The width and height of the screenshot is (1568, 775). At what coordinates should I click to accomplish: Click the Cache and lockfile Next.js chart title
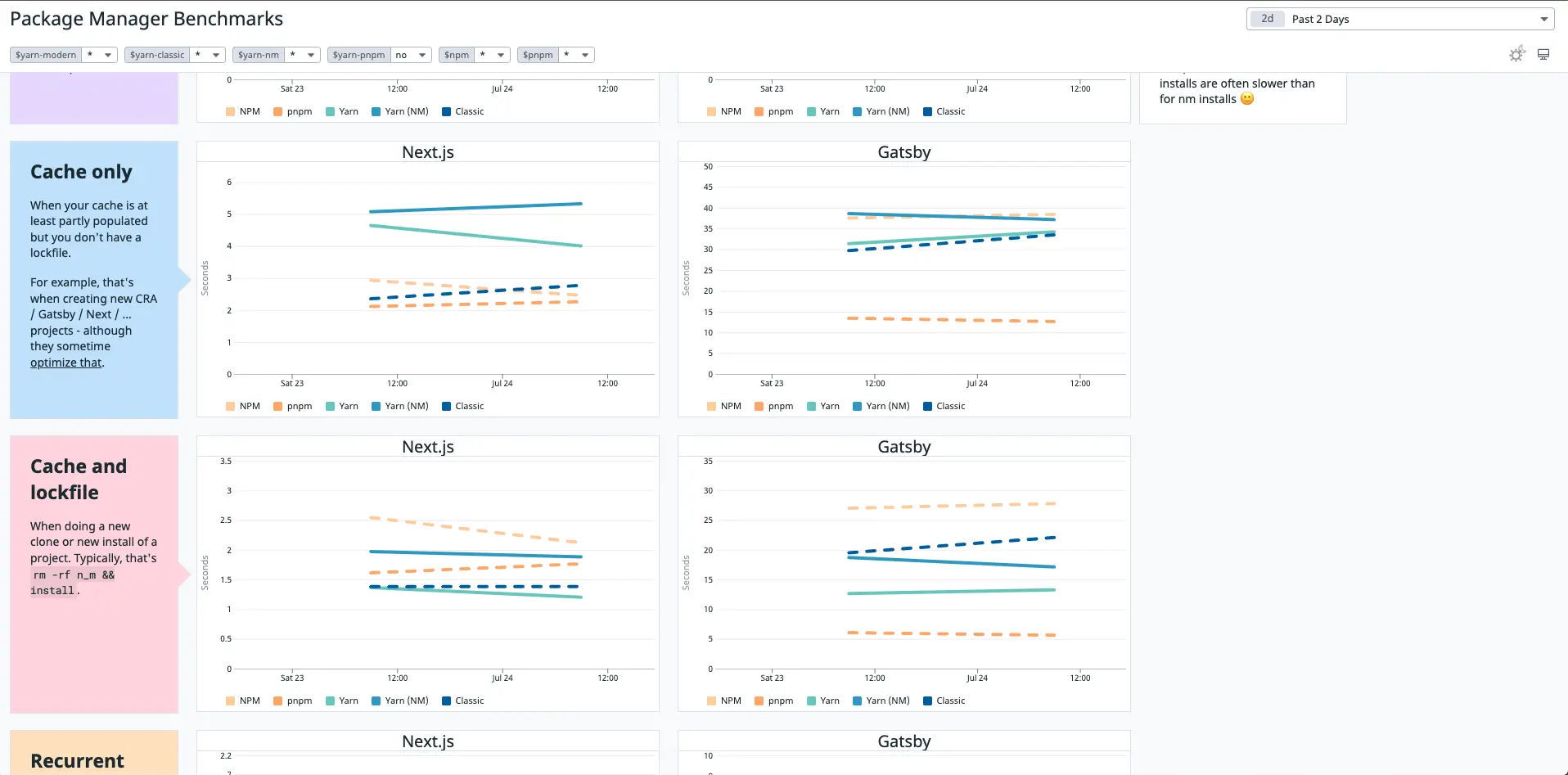point(428,447)
